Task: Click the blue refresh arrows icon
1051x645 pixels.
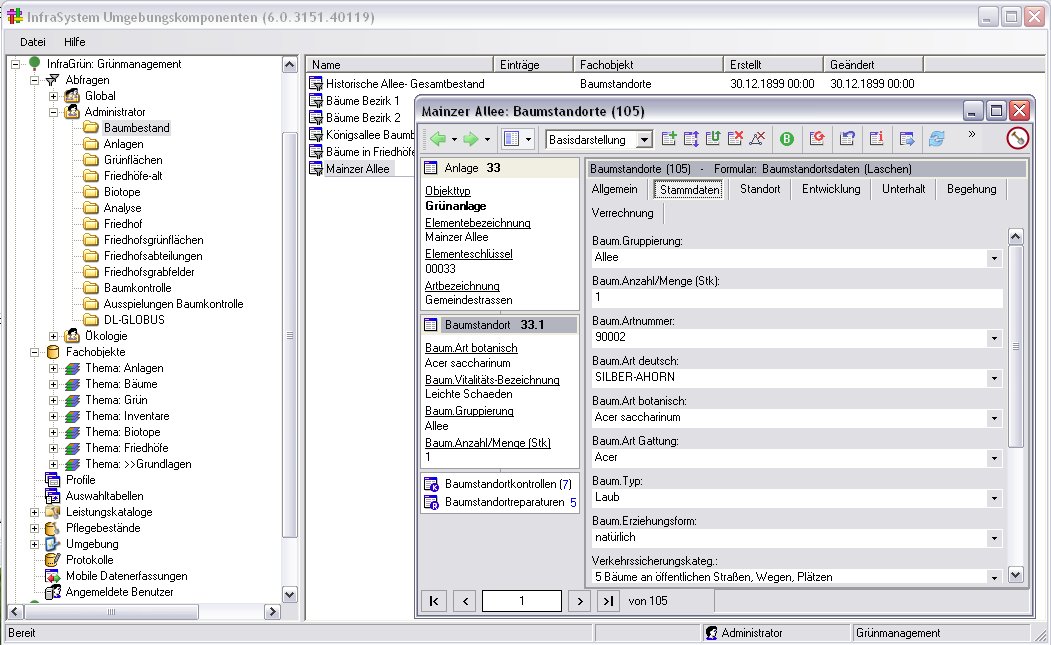Action: pyautogui.click(x=936, y=139)
